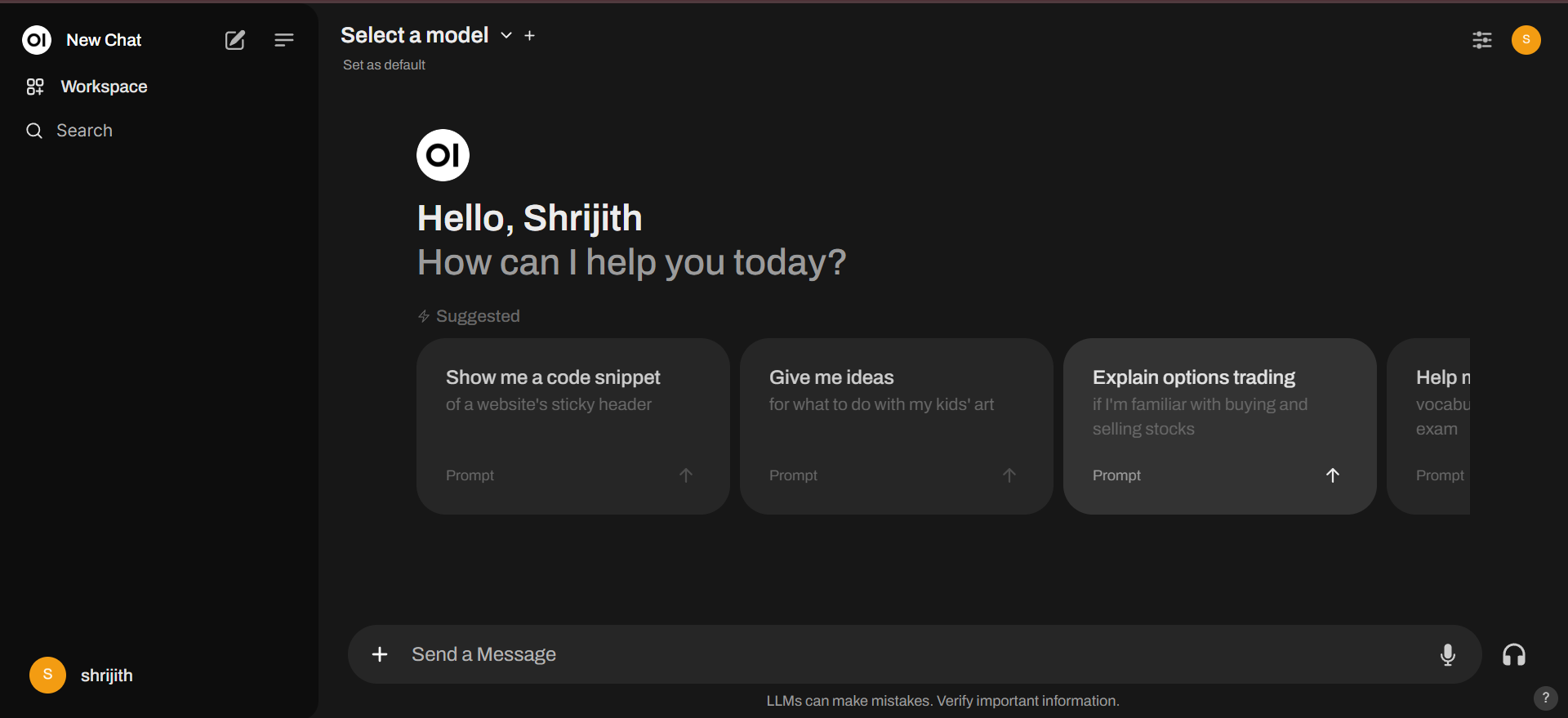Image resolution: width=1568 pixels, height=718 pixels.
Task: Click 'LLMs can make mistakes' disclaimer text
Action: (942, 701)
